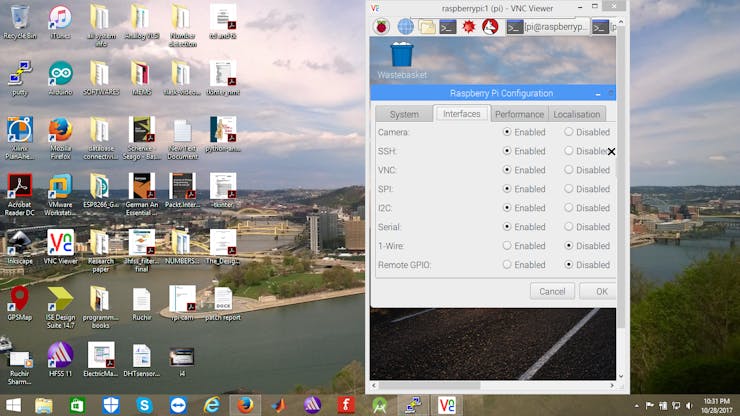Open MATLAB from the taskbar
This screenshot has width=740, height=416.
278,405
